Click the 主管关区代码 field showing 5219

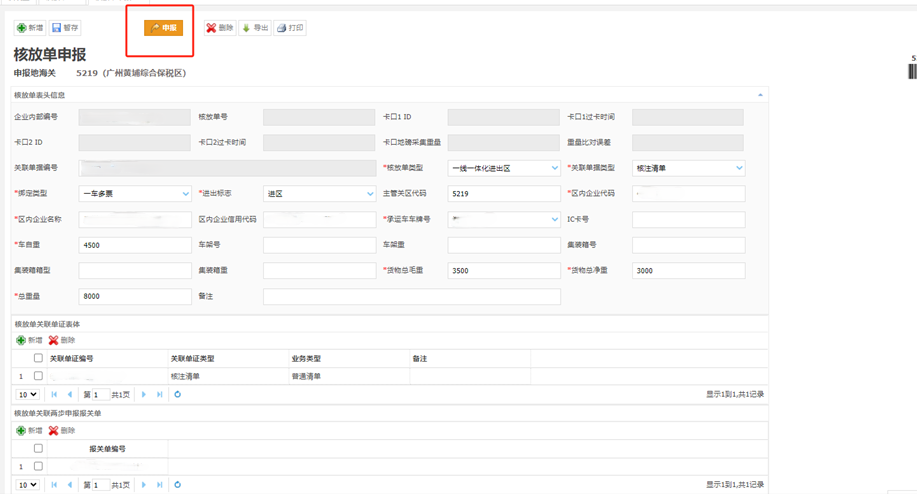tap(504, 194)
